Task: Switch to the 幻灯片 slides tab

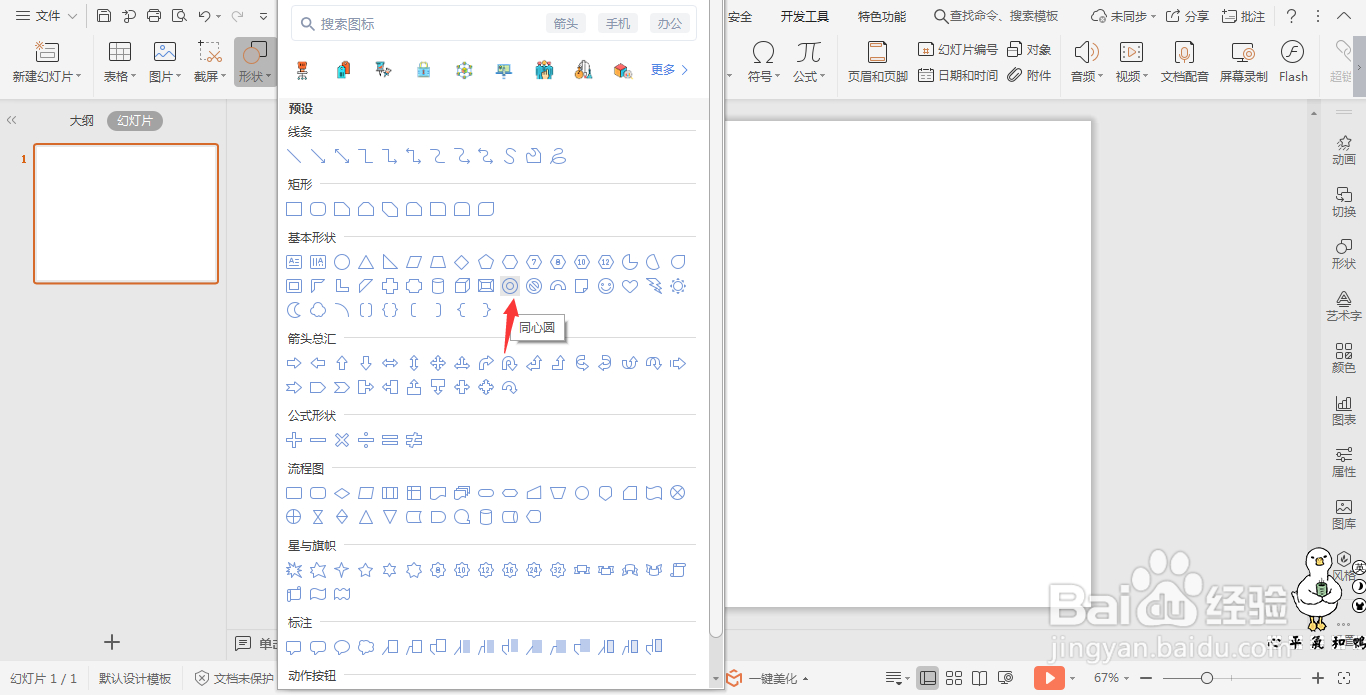Action: tap(135, 120)
